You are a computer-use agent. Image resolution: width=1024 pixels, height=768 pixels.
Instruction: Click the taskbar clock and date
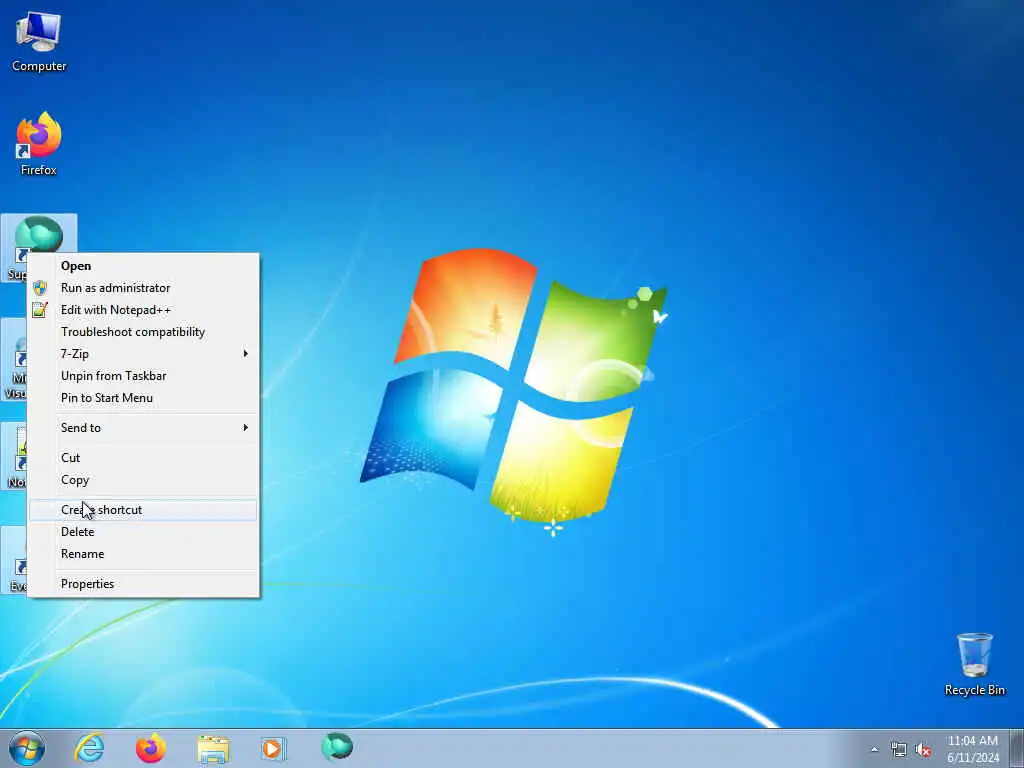[973, 749]
